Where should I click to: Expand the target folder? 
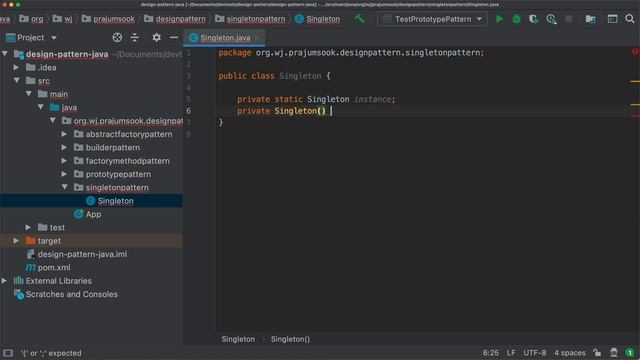click(16, 241)
